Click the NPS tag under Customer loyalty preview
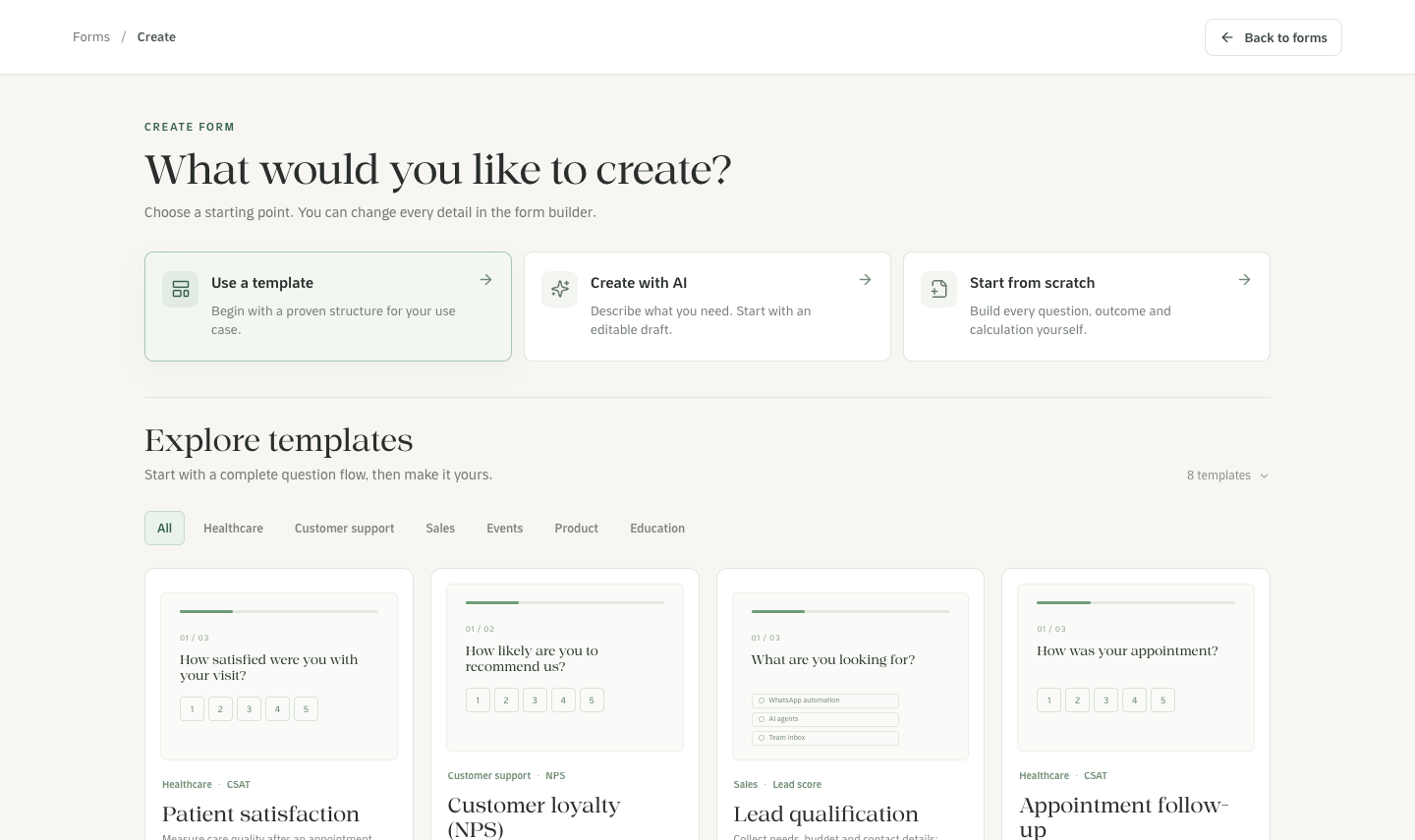This screenshot has height=840, width=1415. click(555, 776)
